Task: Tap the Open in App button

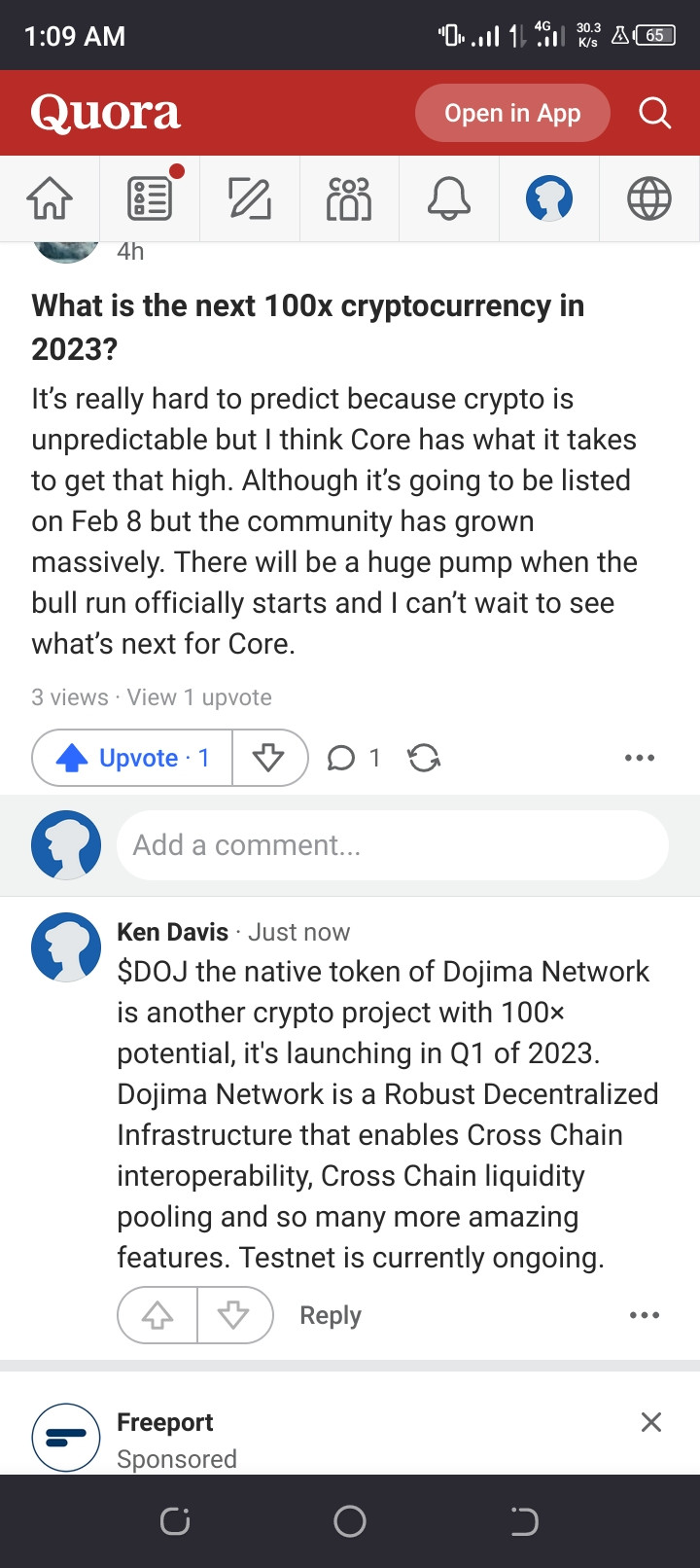Action: 512,113
